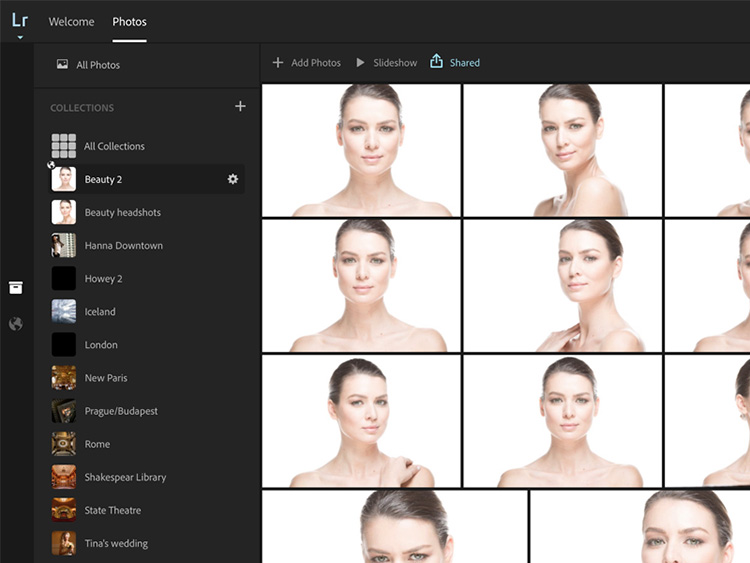The width and height of the screenshot is (750, 563).
Task: Open the Lr logo dropdown menu
Action: pyautogui.click(x=20, y=25)
